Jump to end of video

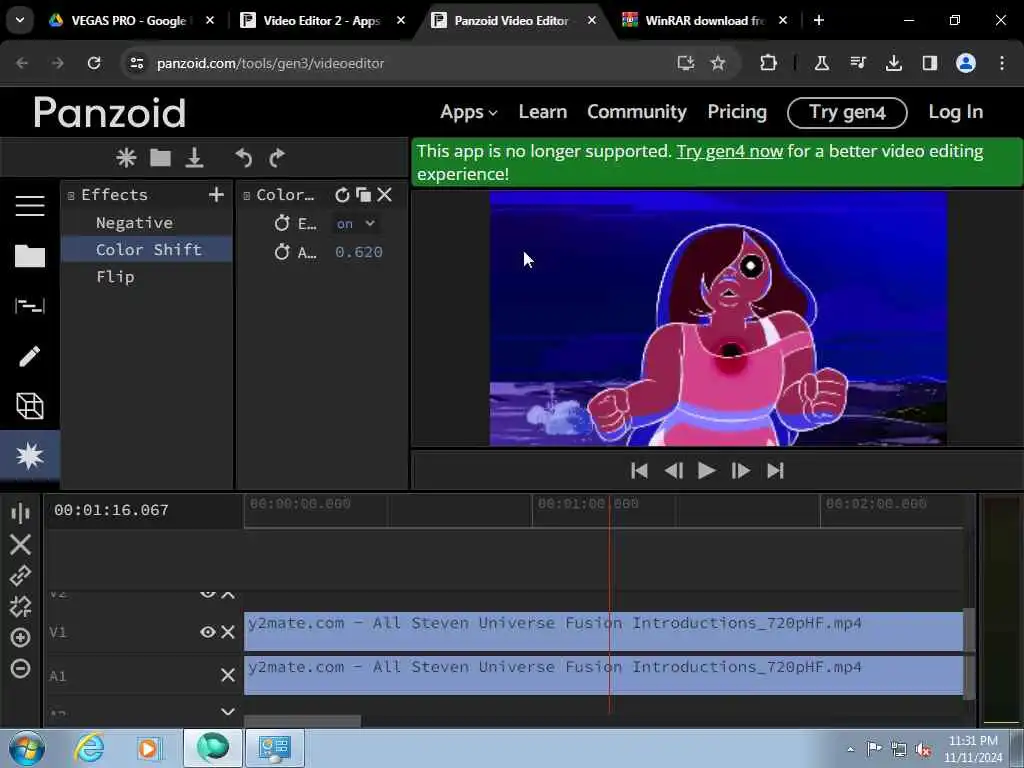[x=775, y=470]
